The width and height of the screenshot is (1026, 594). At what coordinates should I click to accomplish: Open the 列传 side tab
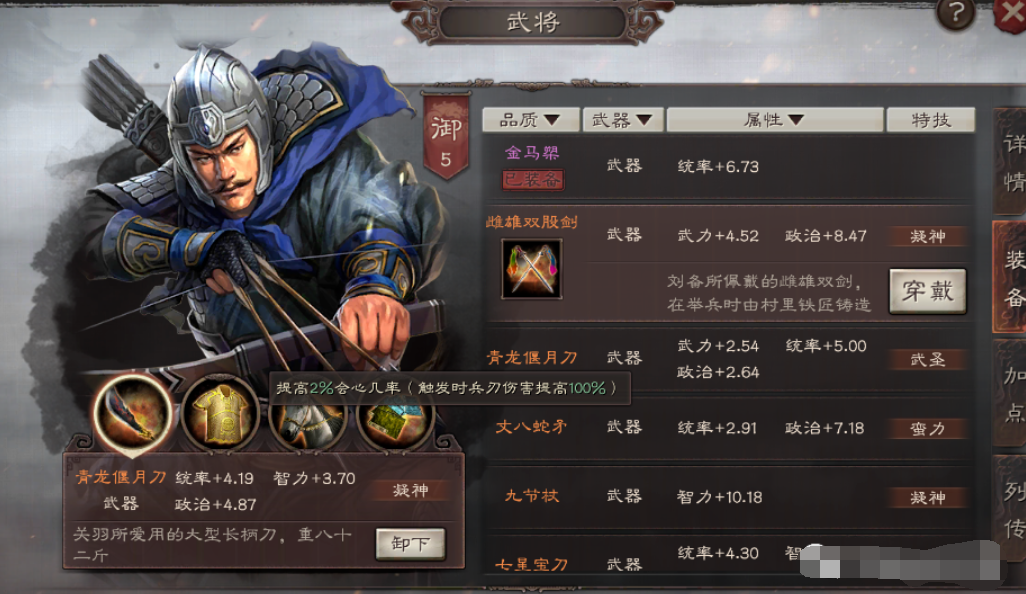click(1011, 509)
